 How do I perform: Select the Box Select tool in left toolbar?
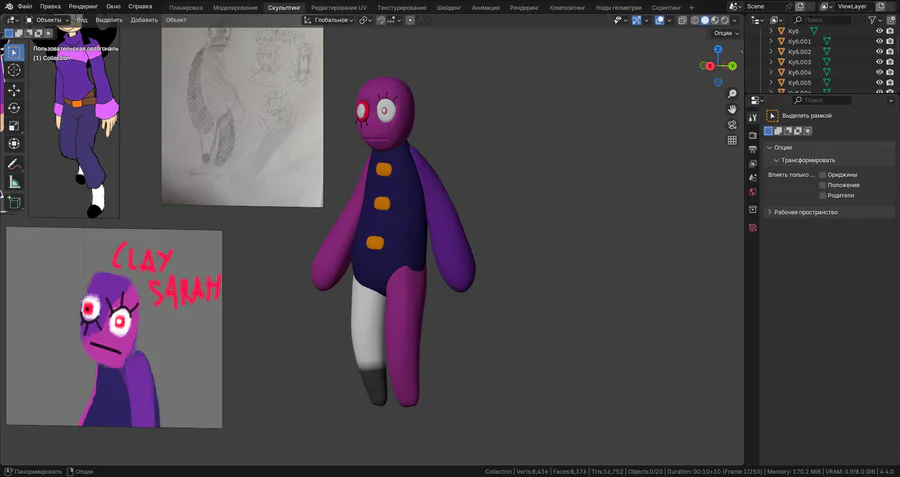(x=14, y=52)
